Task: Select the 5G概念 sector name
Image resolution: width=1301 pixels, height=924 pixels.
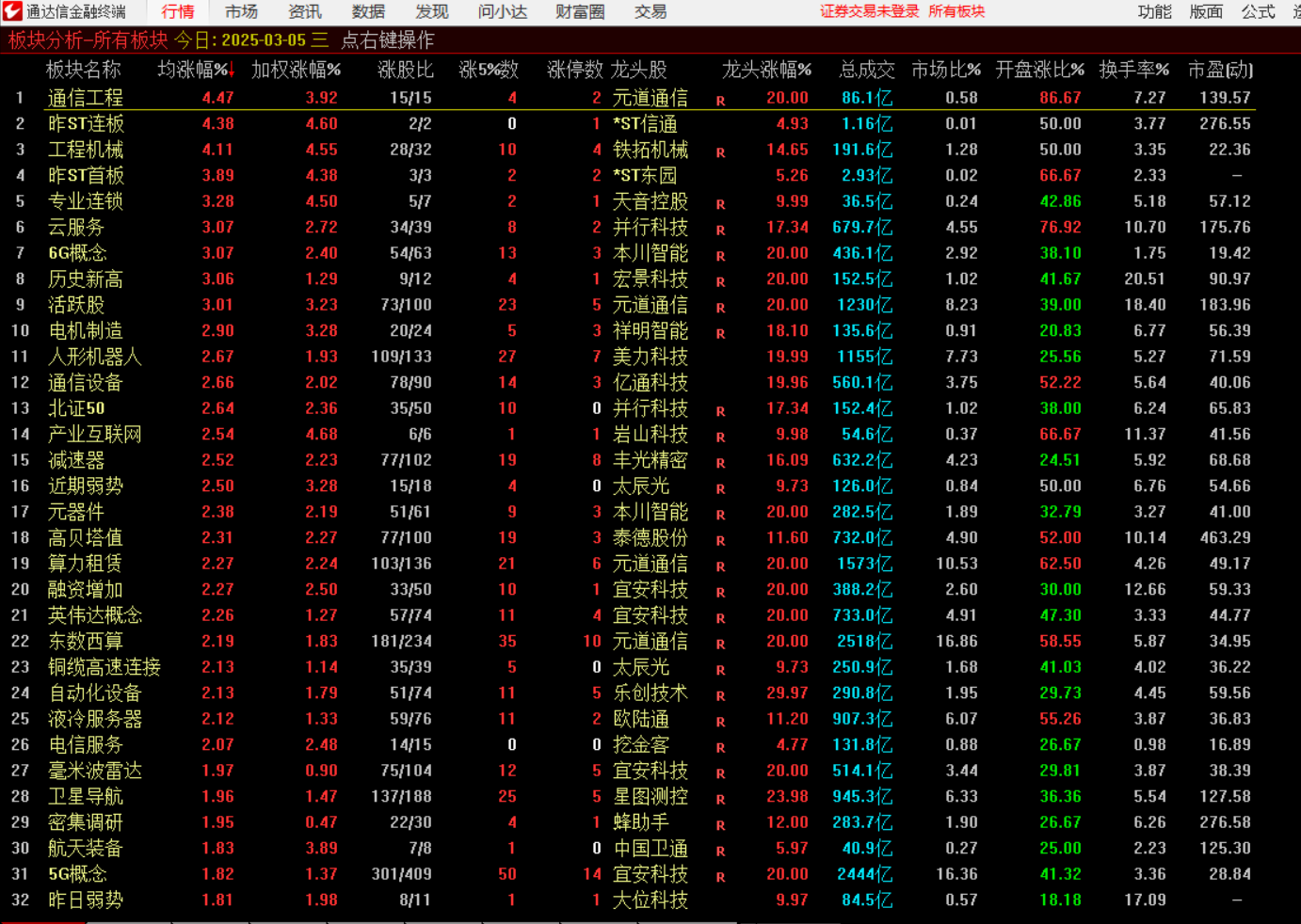Action: [x=78, y=874]
